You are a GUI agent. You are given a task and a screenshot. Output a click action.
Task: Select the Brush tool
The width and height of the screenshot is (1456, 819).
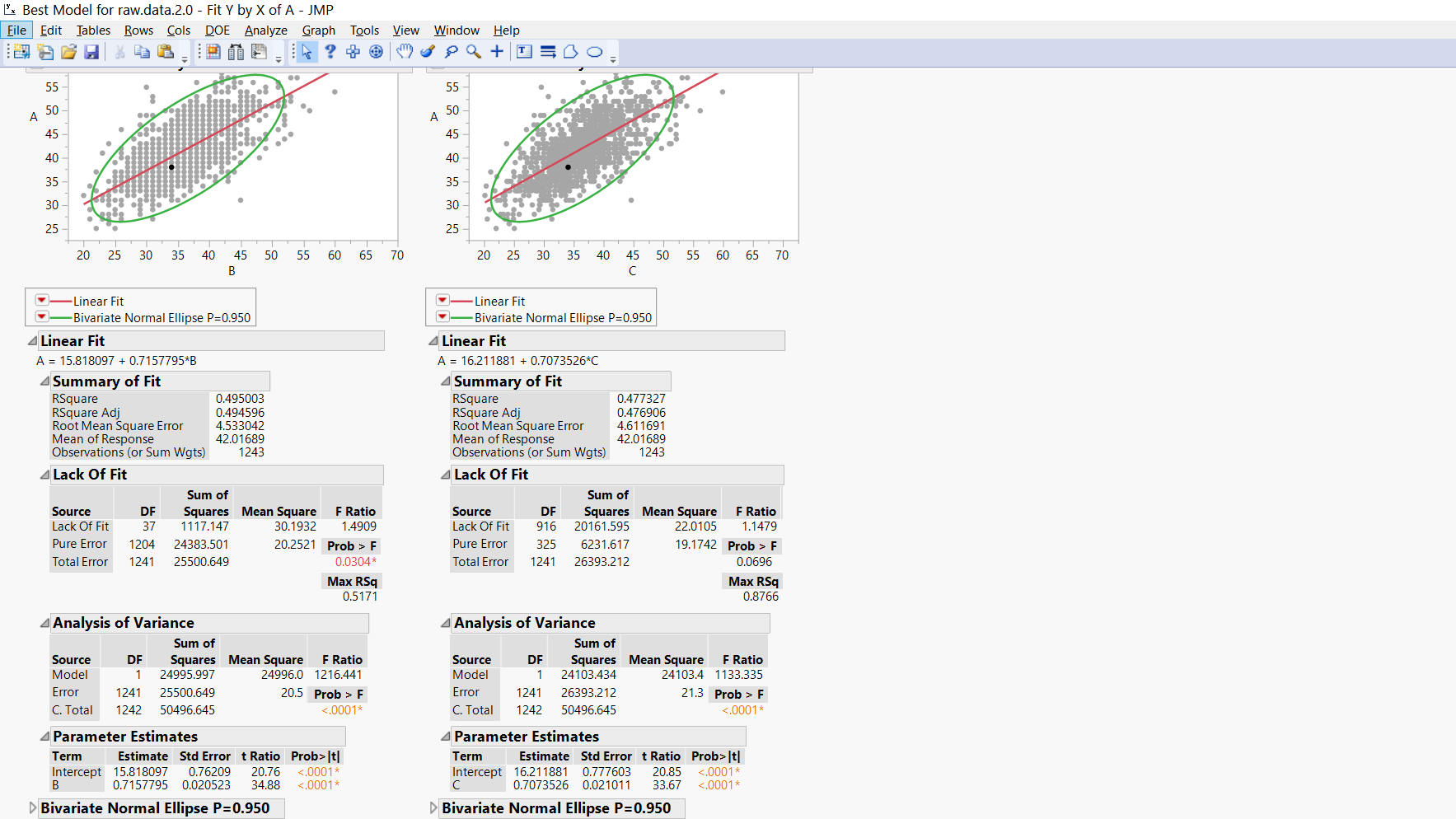427,52
